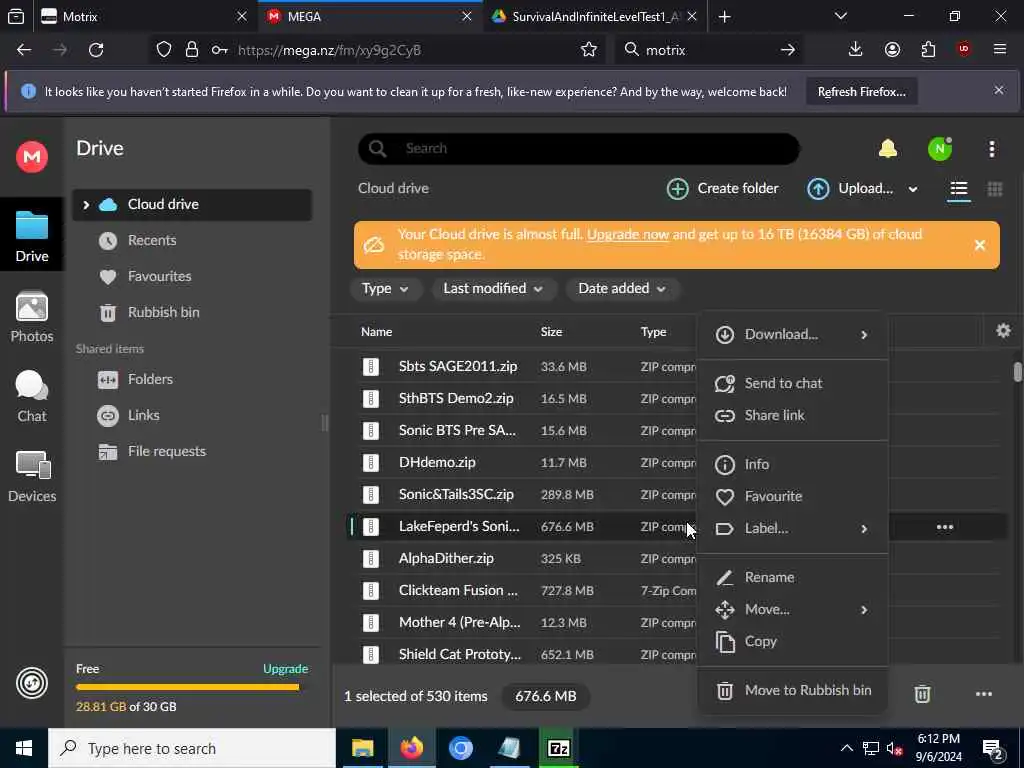
Task: Open notifications bell
Action: [888, 149]
